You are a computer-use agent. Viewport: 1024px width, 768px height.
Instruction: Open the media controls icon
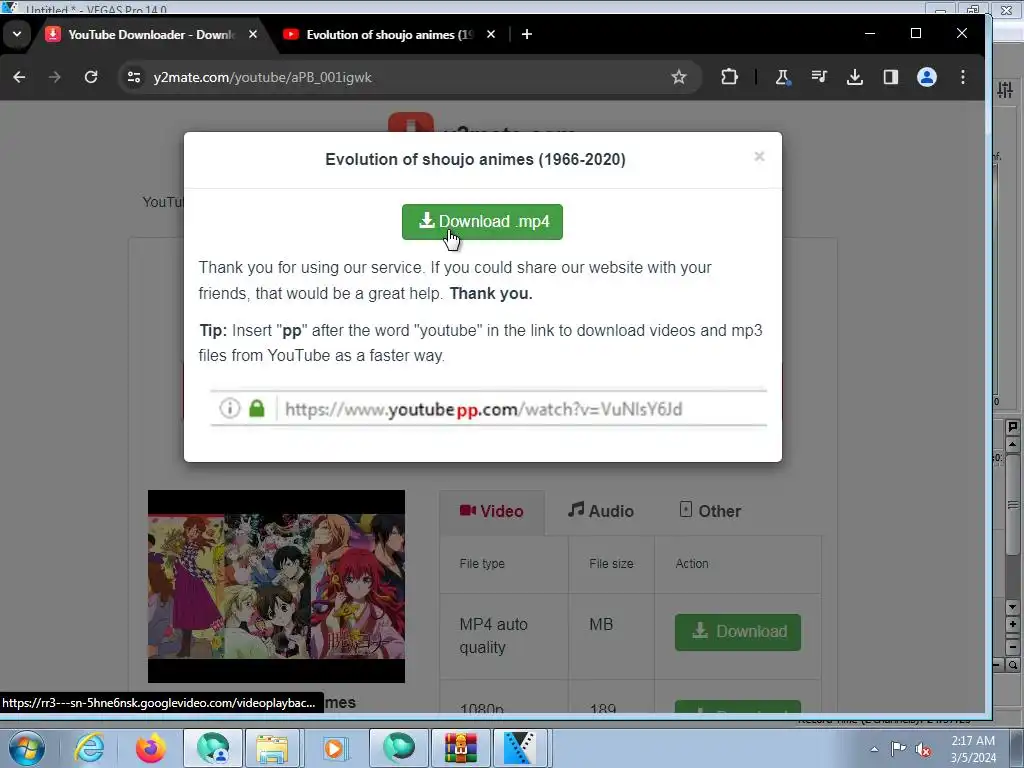click(819, 77)
